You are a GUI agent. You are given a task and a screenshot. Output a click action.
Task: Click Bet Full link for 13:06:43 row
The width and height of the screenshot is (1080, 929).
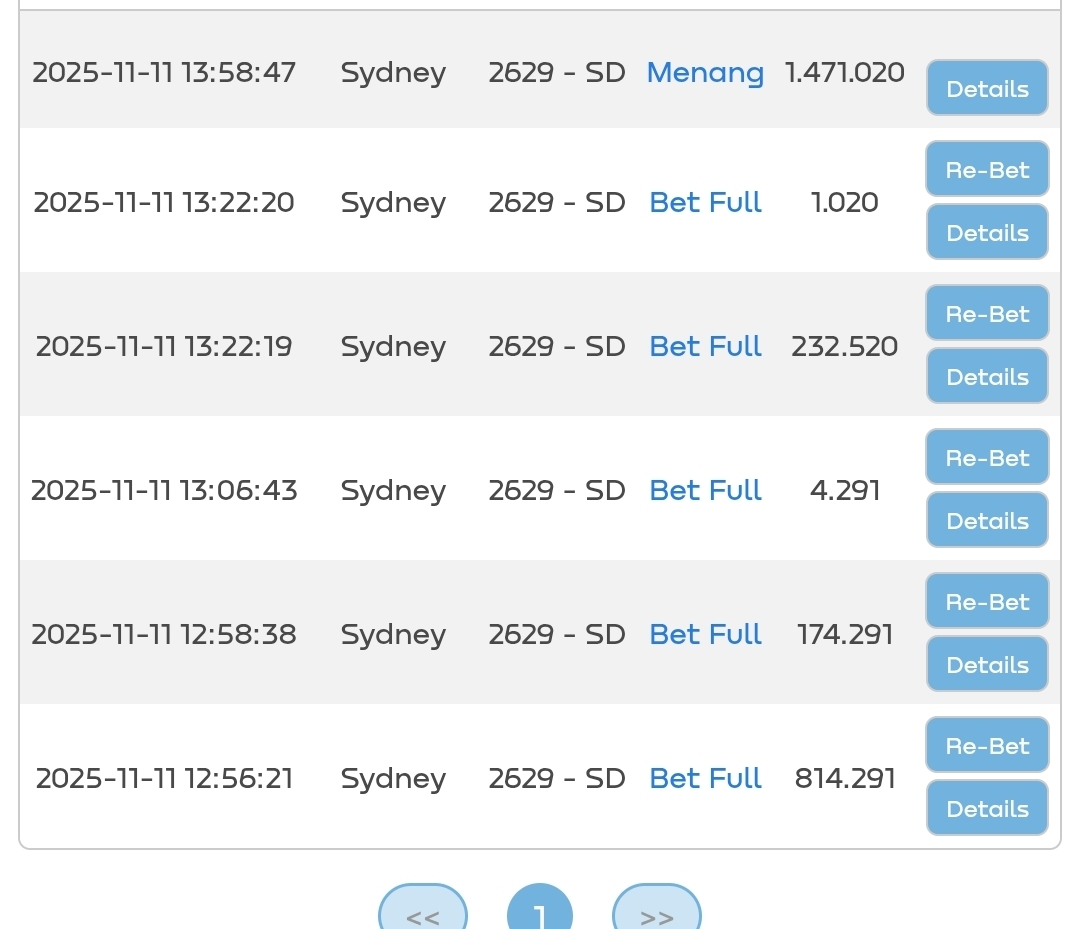[x=705, y=491]
